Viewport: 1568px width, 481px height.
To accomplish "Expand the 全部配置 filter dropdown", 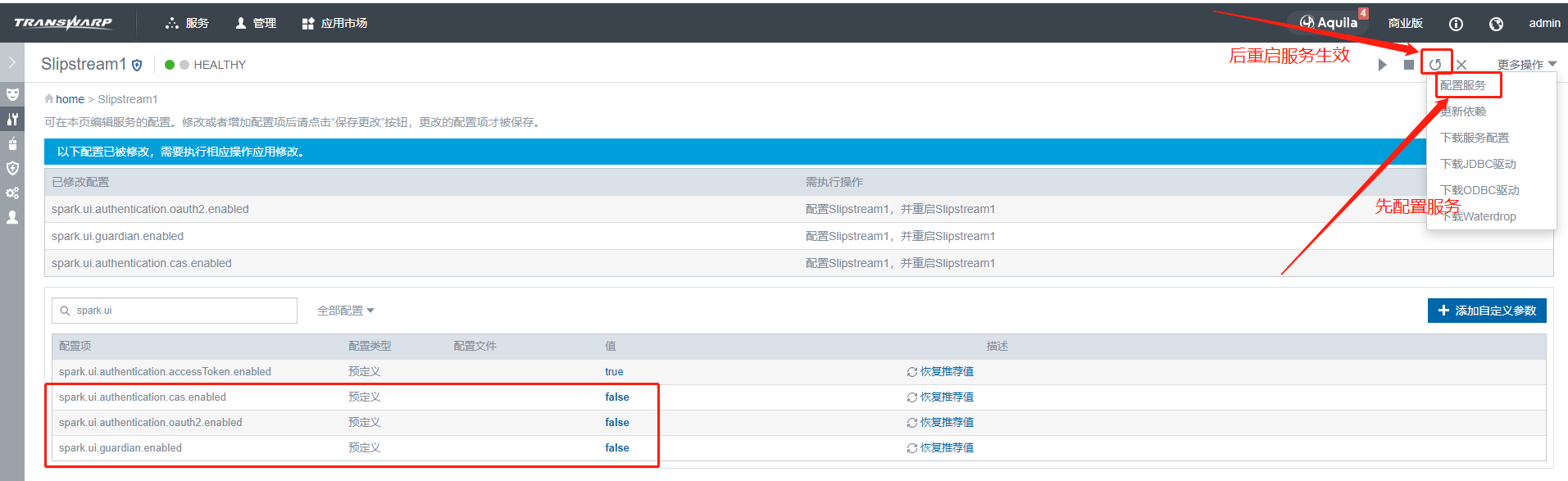I will click(345, 311).
